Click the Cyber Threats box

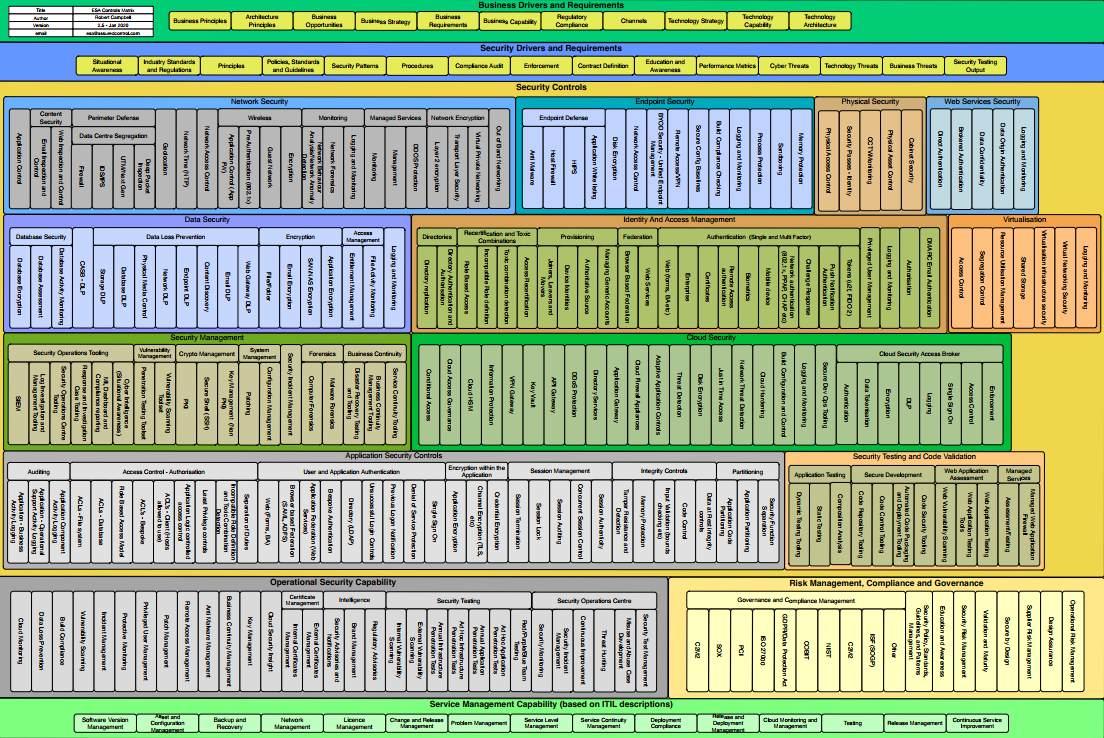pyautogui.click(x=789, y=66)
